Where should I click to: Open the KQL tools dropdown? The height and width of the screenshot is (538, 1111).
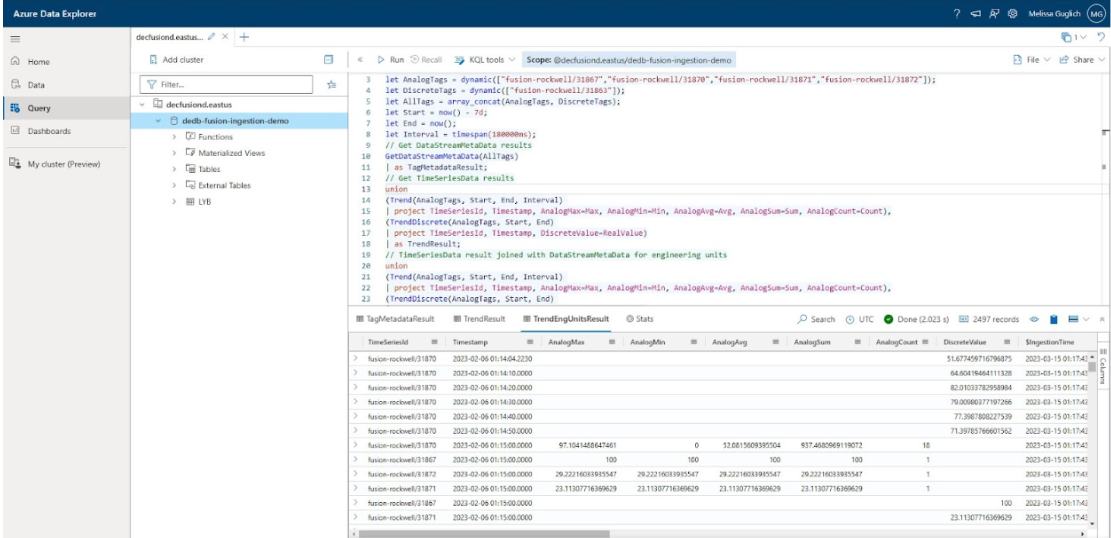(485, 60)
